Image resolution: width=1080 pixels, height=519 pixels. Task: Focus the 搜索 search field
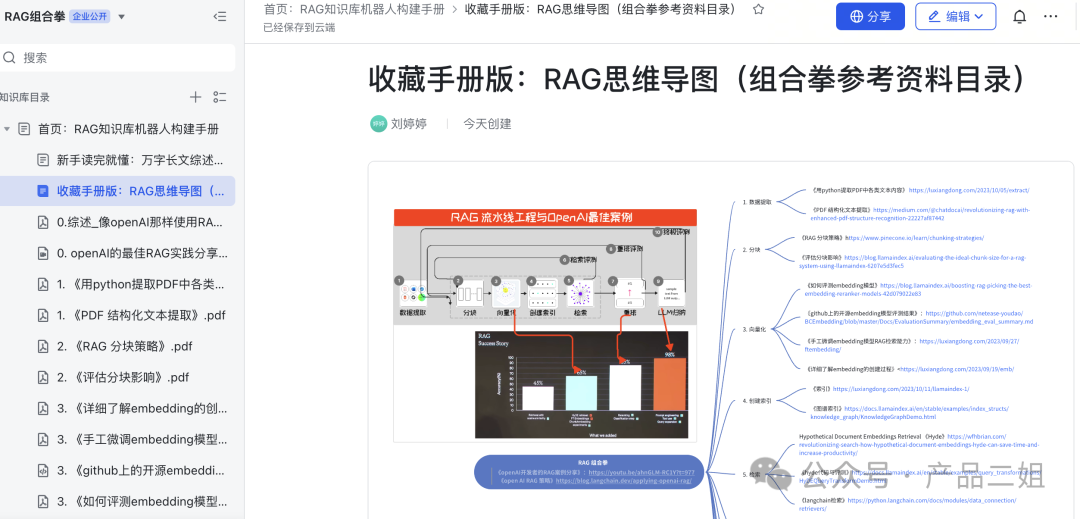click(117, 58)
